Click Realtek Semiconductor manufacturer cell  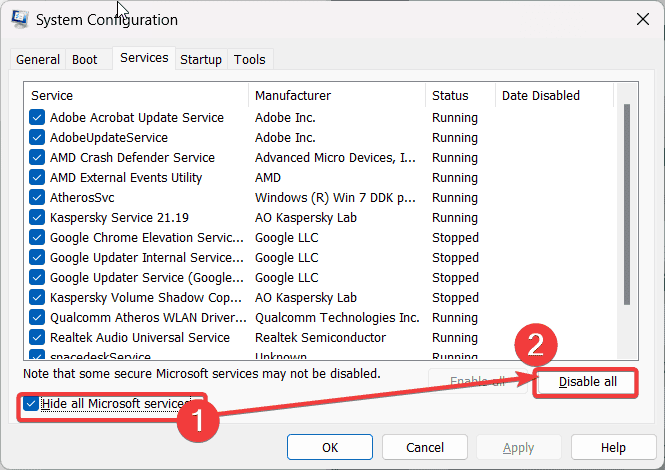(320, 337)
